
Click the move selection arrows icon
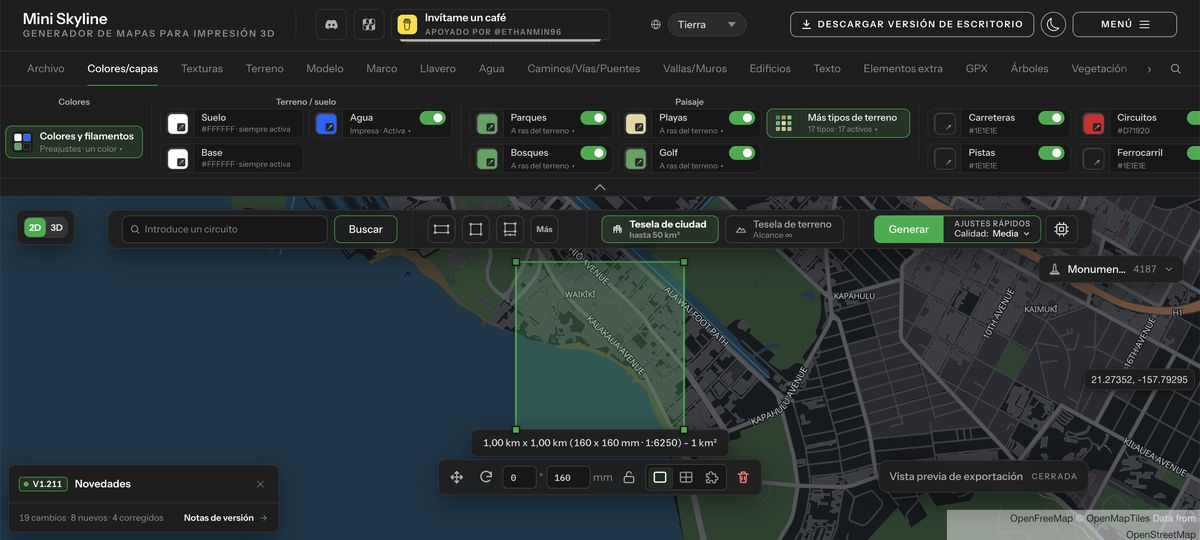(457, 477)
